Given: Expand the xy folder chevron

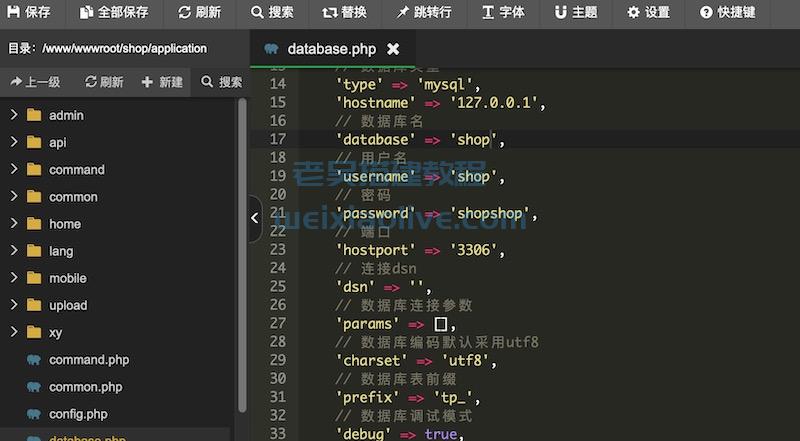Looking at the screenshot, I should pyautogui.click(x=14, y=332).
